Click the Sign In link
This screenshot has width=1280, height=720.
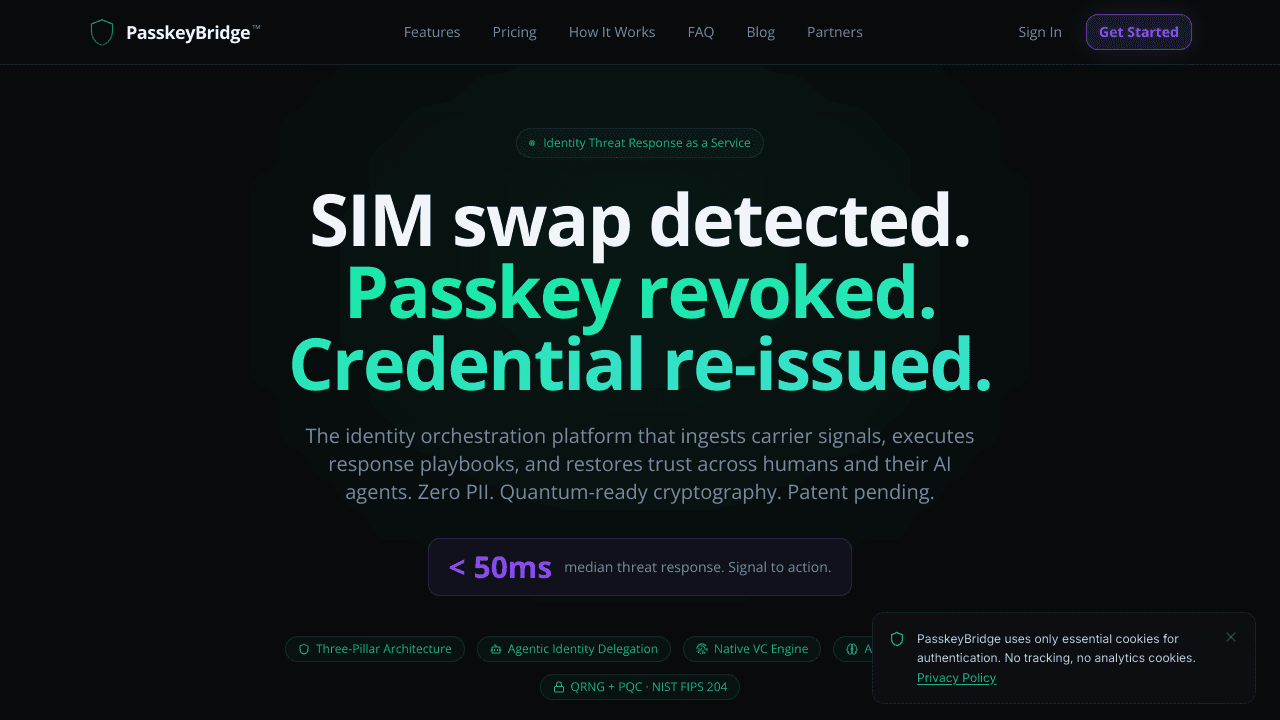click(x=1040, y=32)
